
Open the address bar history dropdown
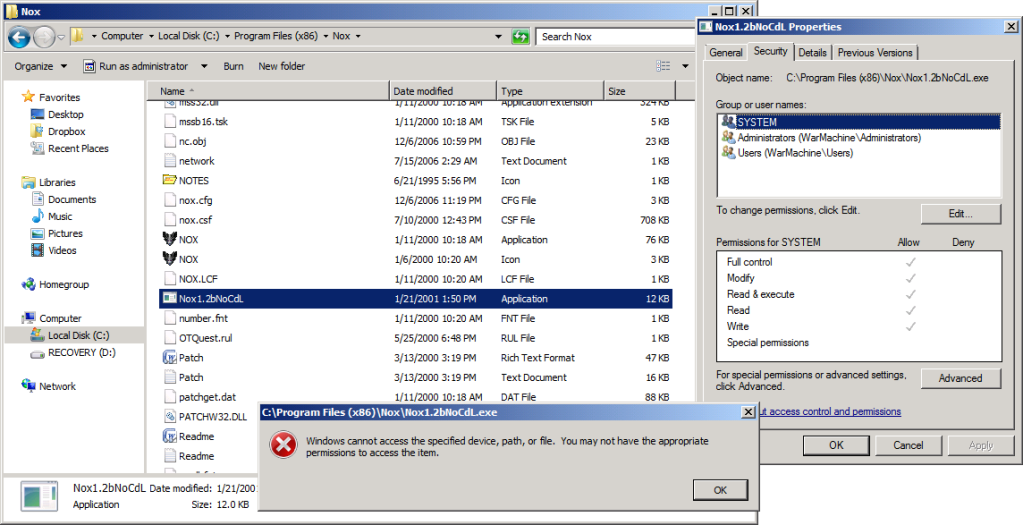pos(498,37)
